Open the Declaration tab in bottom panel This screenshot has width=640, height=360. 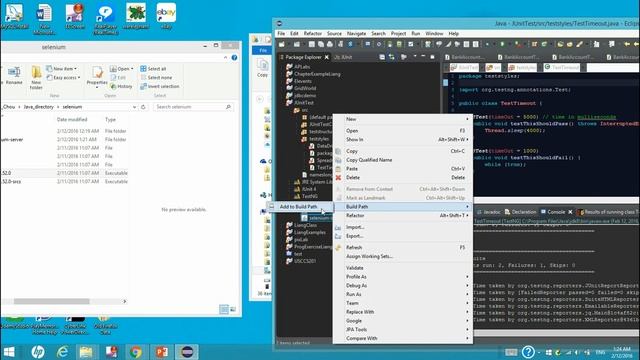(520, 212)
